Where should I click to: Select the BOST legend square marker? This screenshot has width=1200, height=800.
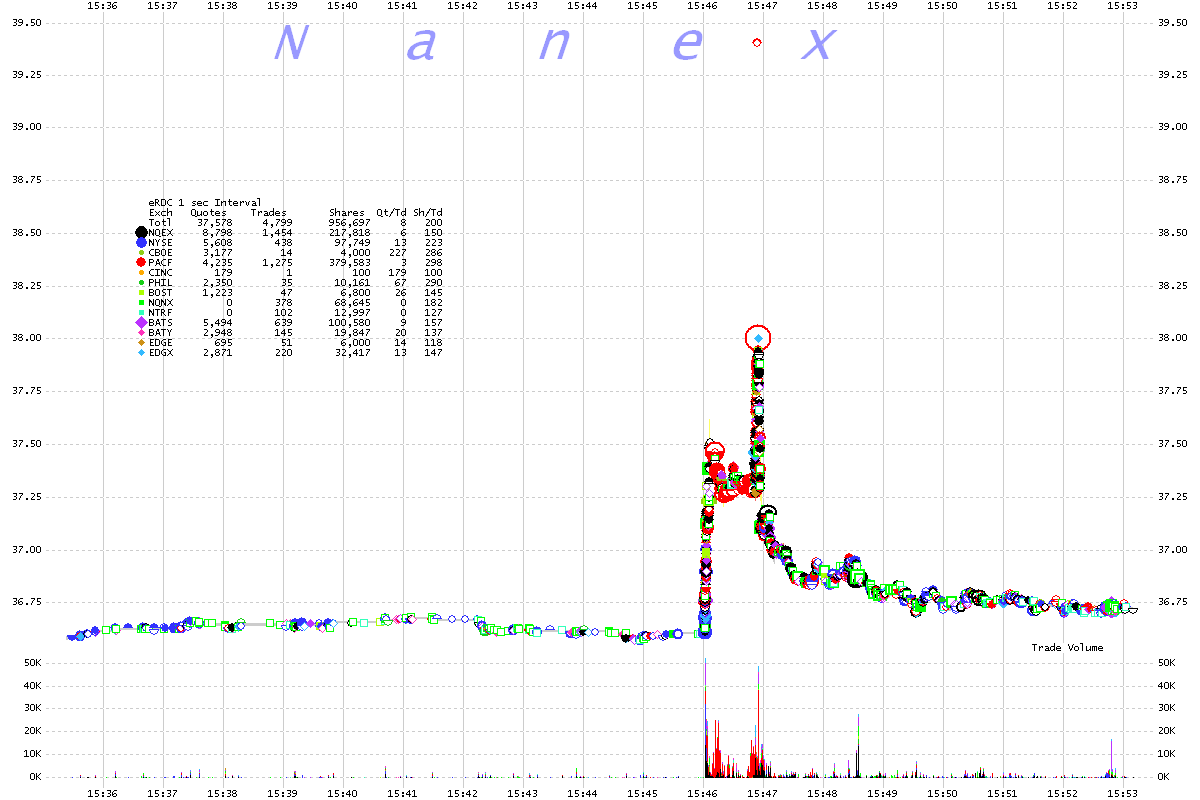(x=141, y=292)
